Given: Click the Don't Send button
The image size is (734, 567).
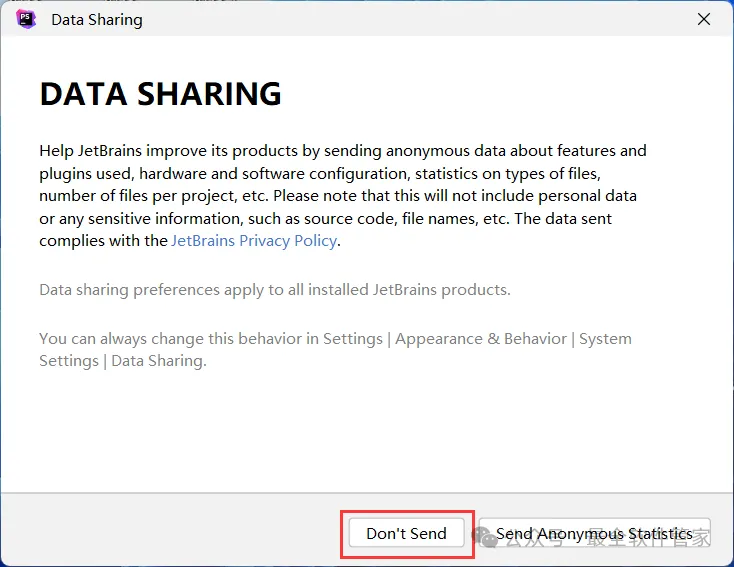Looking at the screenshot, I should [x=406, y=533].
